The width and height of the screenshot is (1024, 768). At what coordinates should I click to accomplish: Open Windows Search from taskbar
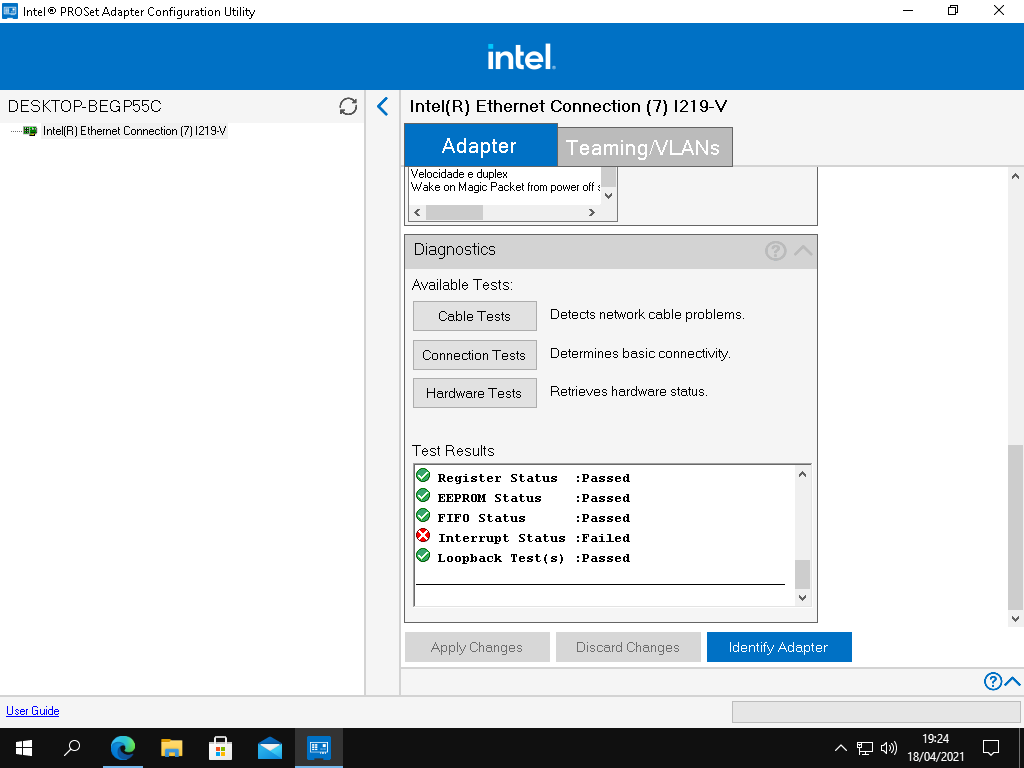click(x=72, y=748)
